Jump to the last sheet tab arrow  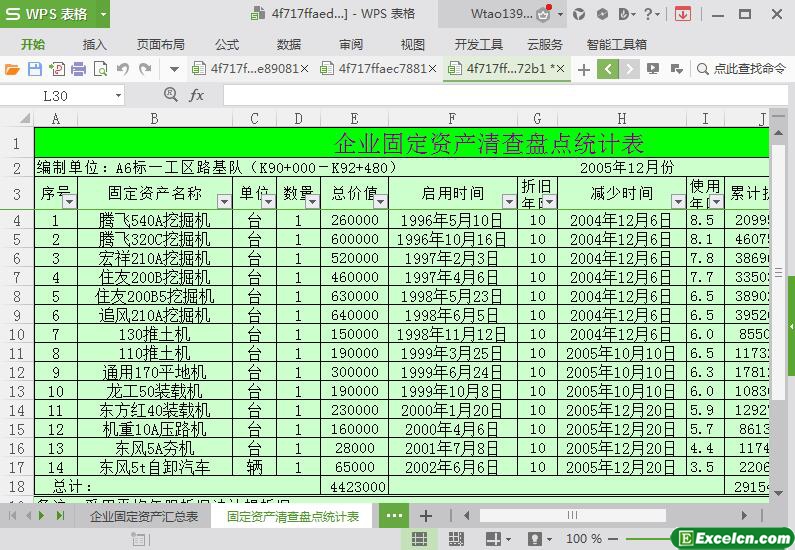60,516
